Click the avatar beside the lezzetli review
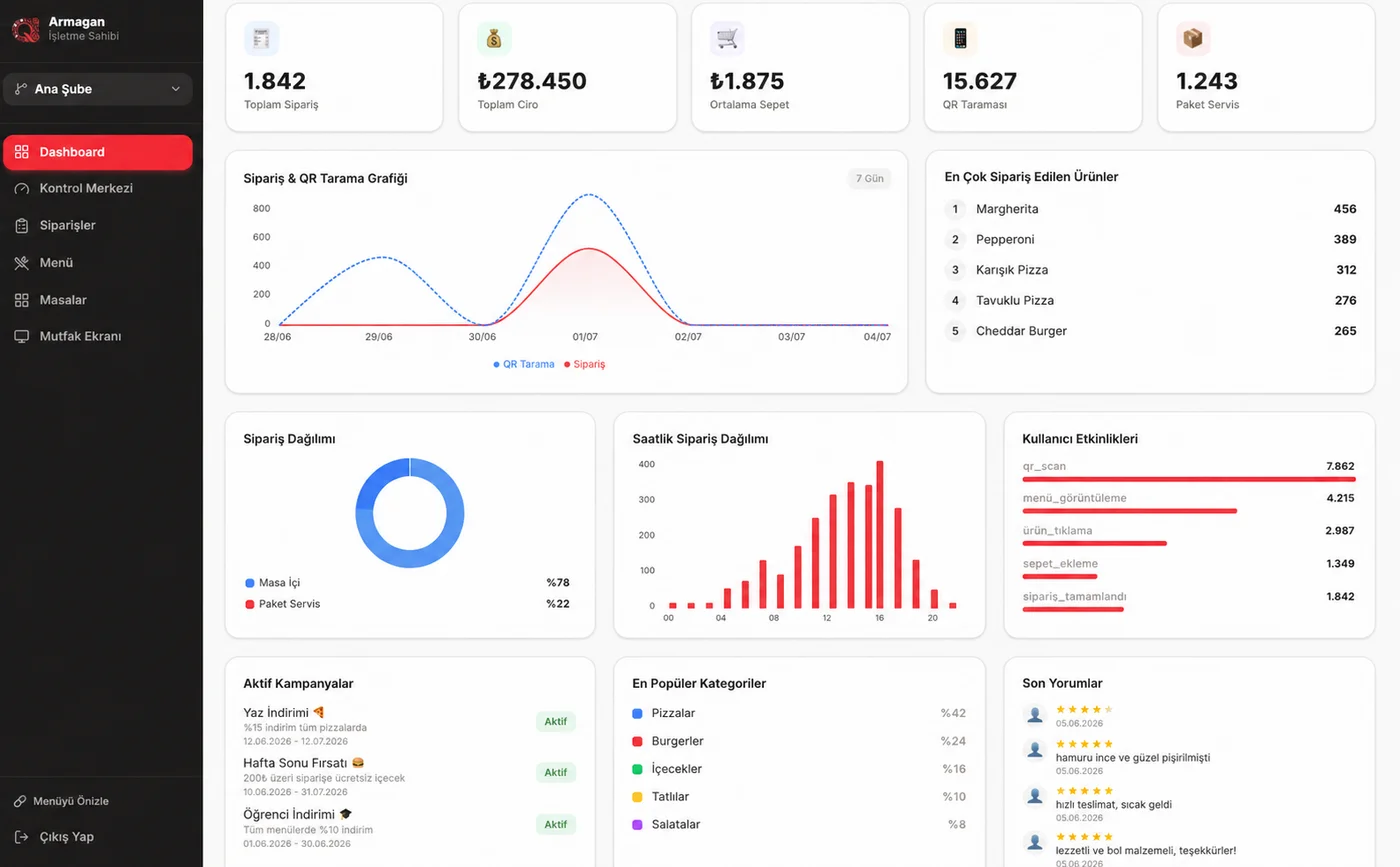Image resolution: width=1400 pixels, height=867 pixels. [x=1035, y=842]
